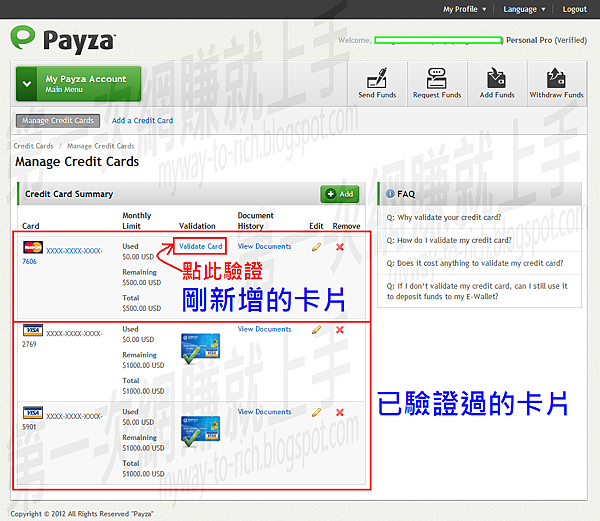Screen dimensions: 600x521
Task: Open card number link ending 7606
Action: (62, 256)
